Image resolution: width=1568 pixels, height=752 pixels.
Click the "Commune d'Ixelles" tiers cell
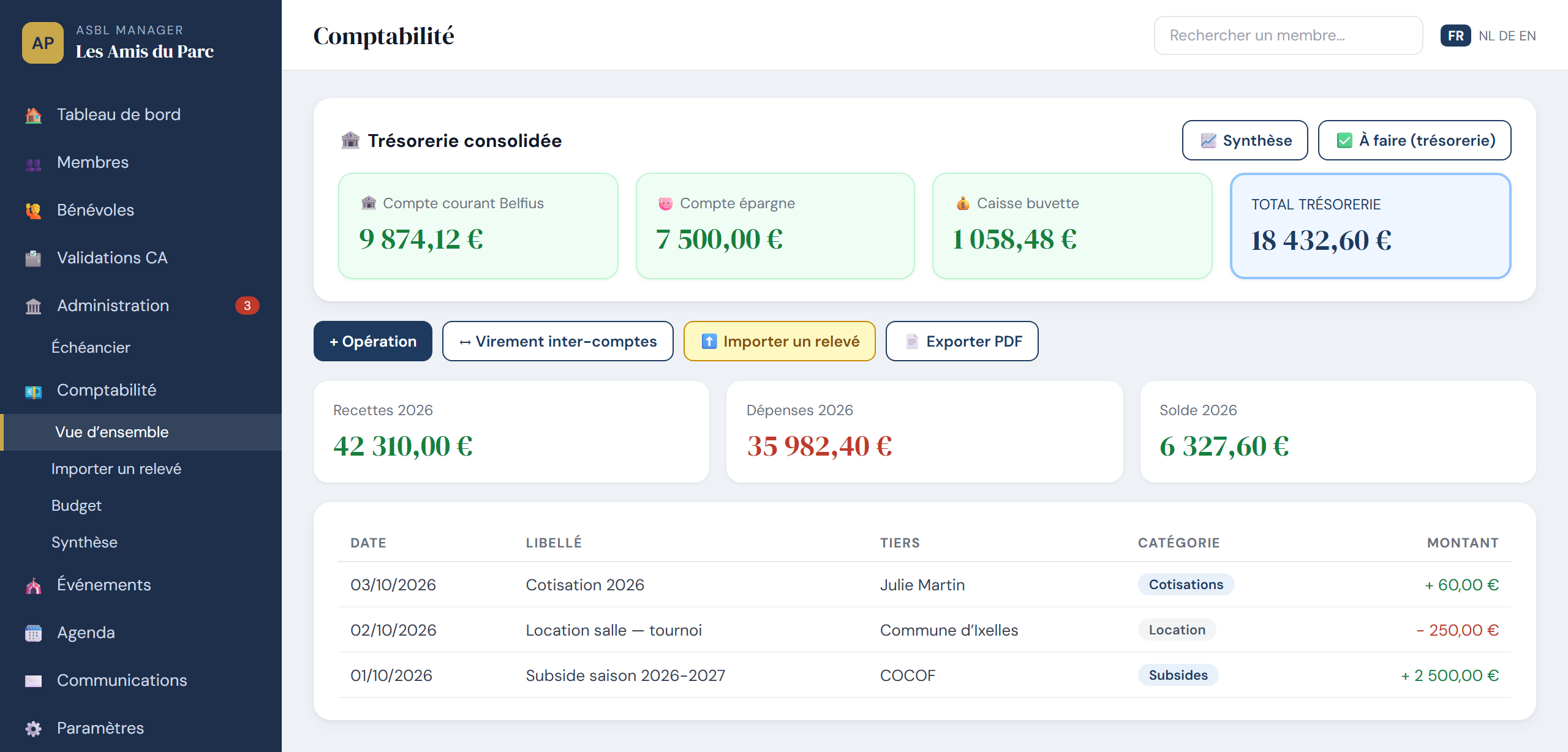coord(949,630)
